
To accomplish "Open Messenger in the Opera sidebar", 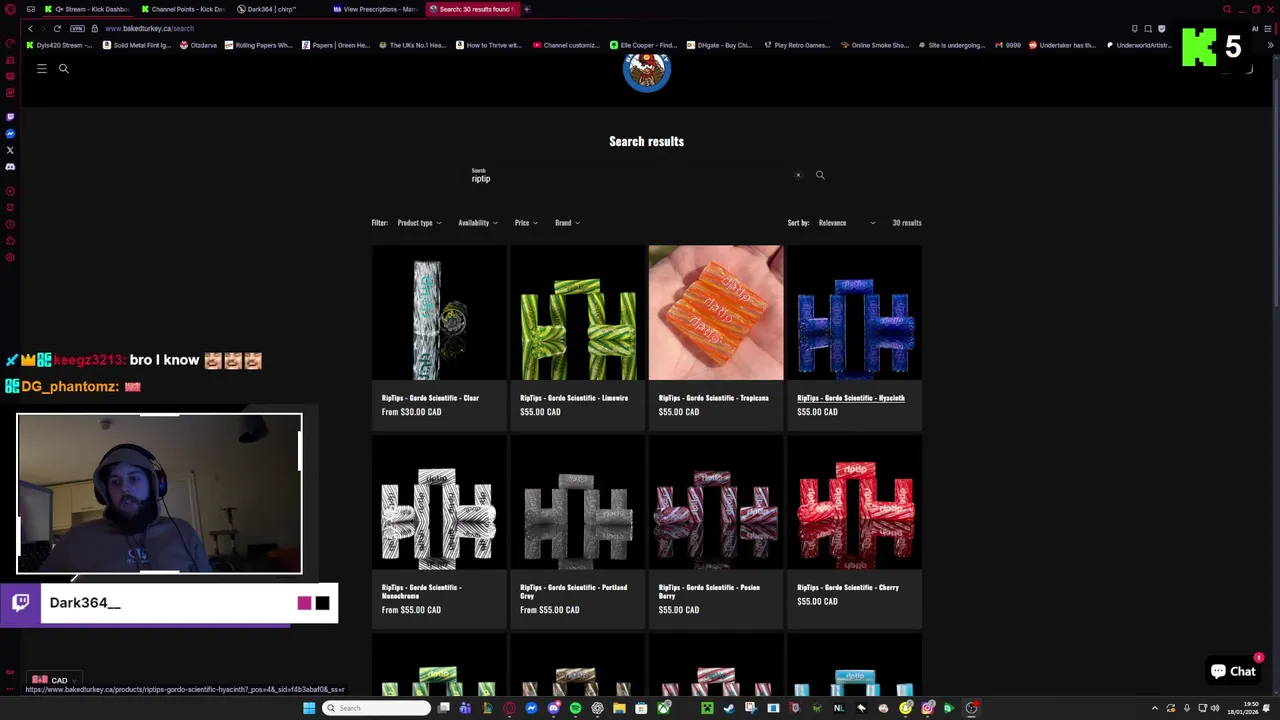I will pos(10,133).
